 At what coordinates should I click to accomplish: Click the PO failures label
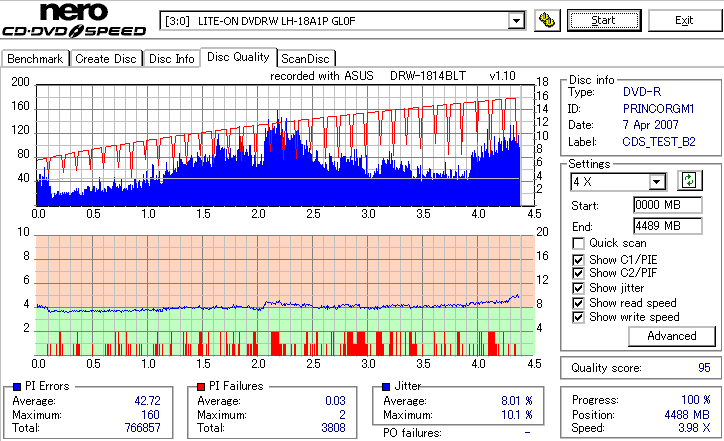412,433
